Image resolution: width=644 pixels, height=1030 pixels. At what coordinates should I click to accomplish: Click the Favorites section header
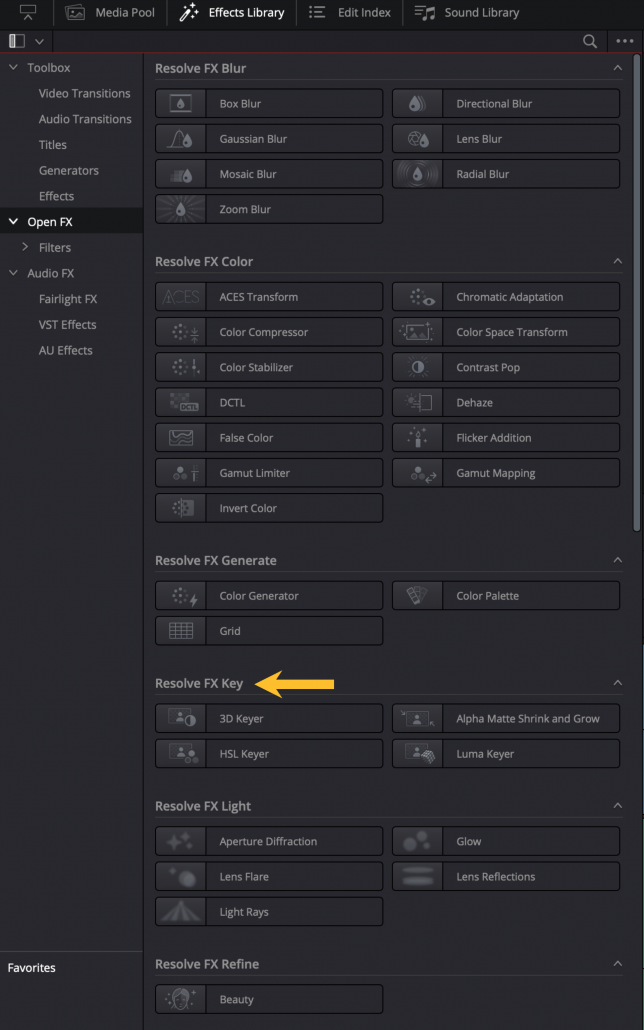[32, 968]
